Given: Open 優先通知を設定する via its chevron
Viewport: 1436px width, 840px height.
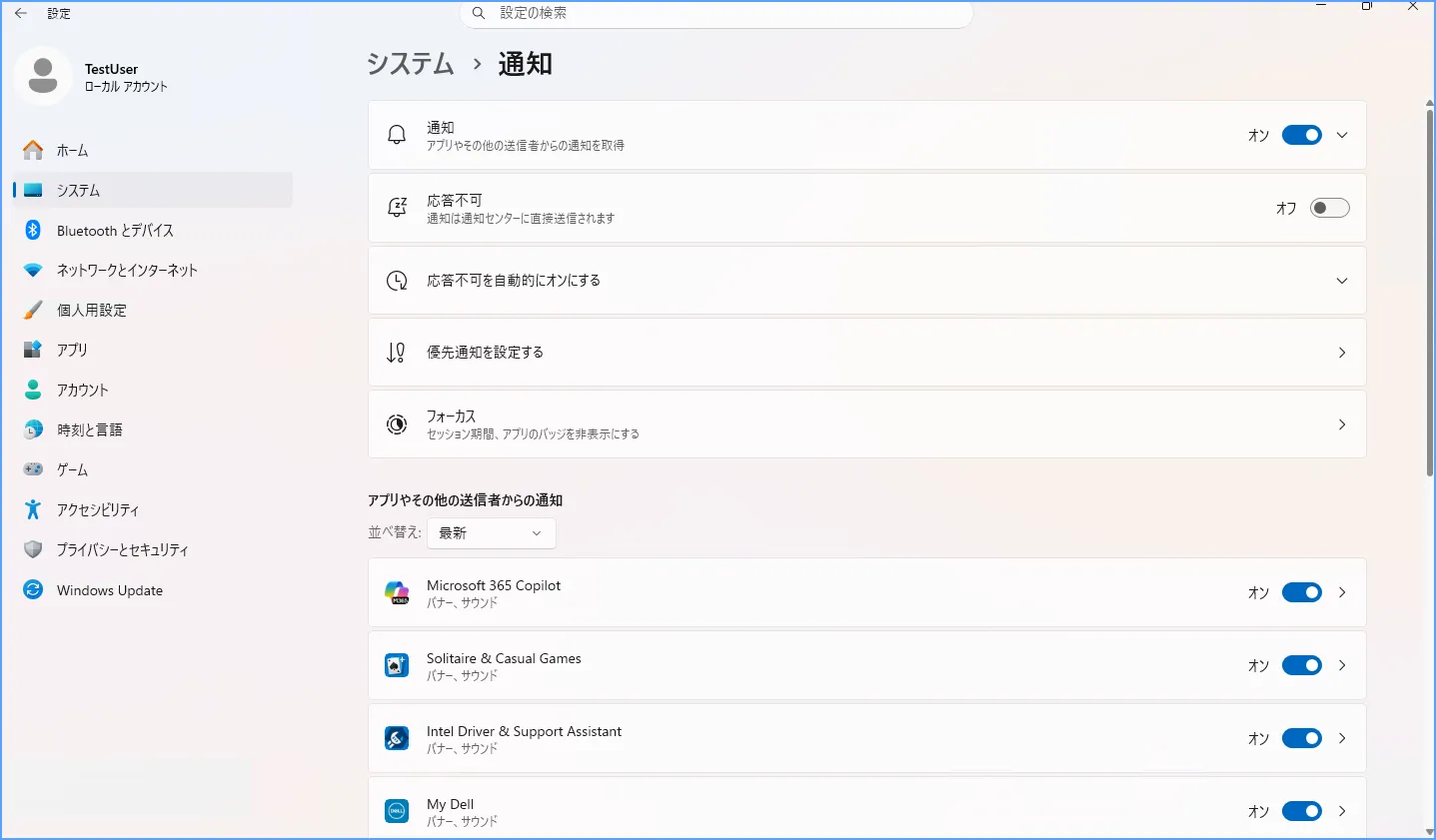Looking at the screenshot, I should pos(1342,353).
